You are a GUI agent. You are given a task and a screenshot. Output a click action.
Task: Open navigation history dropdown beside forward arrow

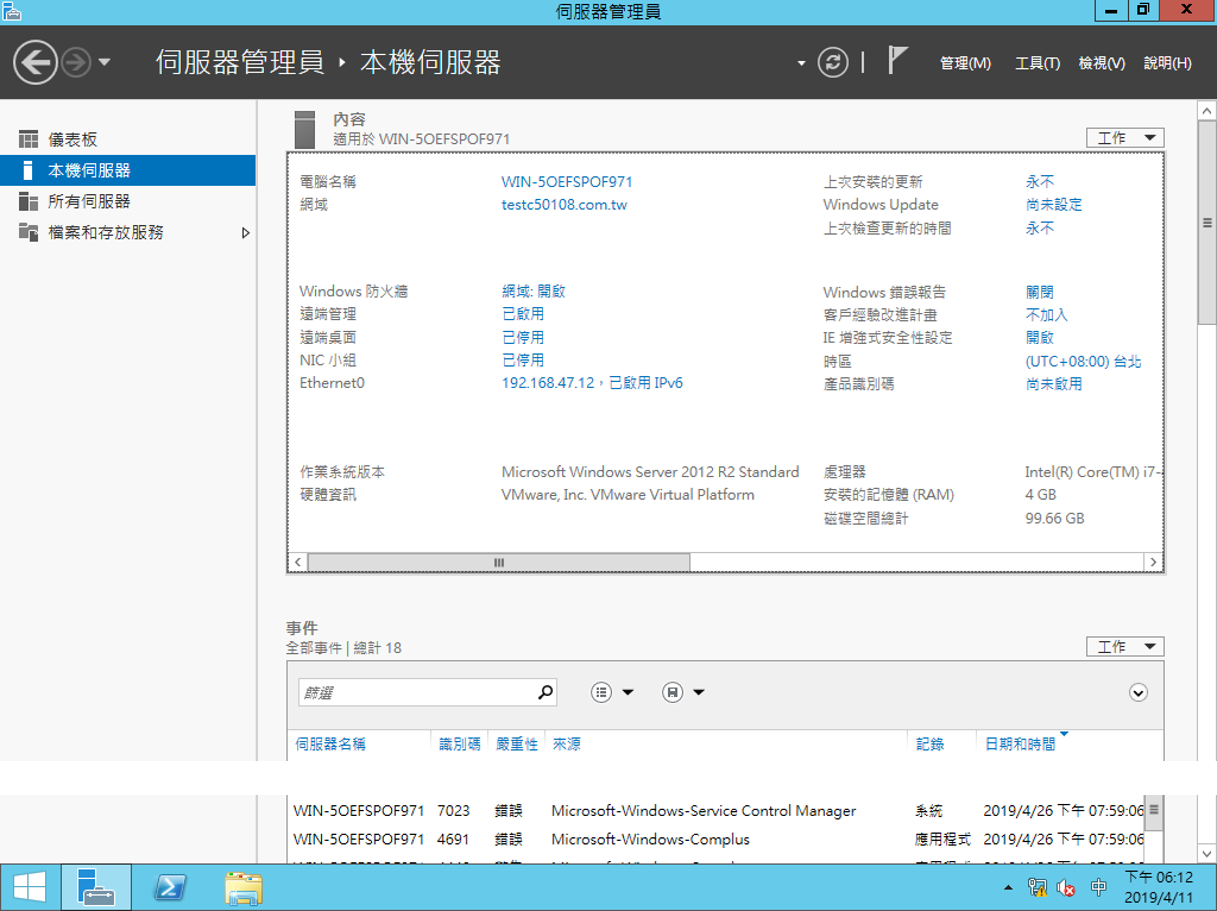click(x=104, y=63)
